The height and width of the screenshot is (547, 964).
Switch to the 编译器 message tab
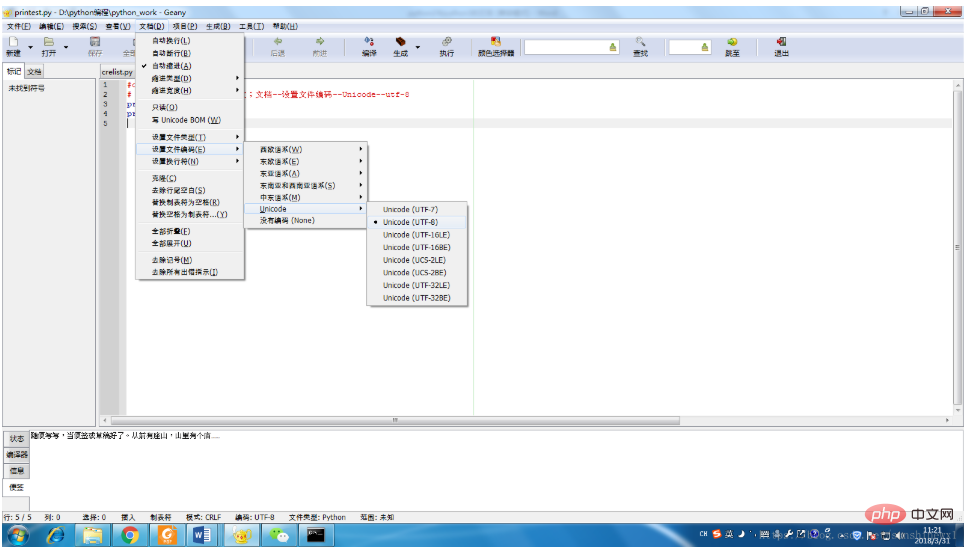click(17, 455)
